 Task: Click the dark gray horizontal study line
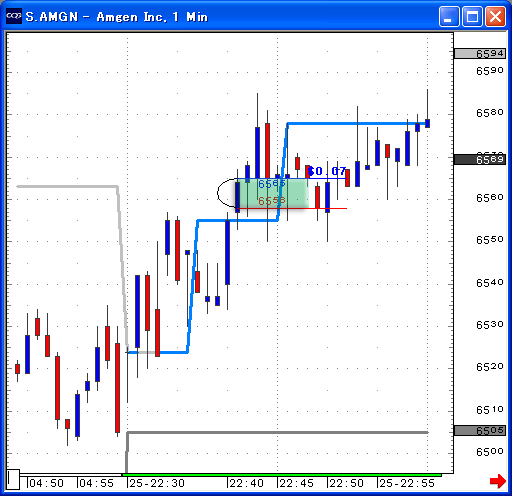click(x=277, y=432)
